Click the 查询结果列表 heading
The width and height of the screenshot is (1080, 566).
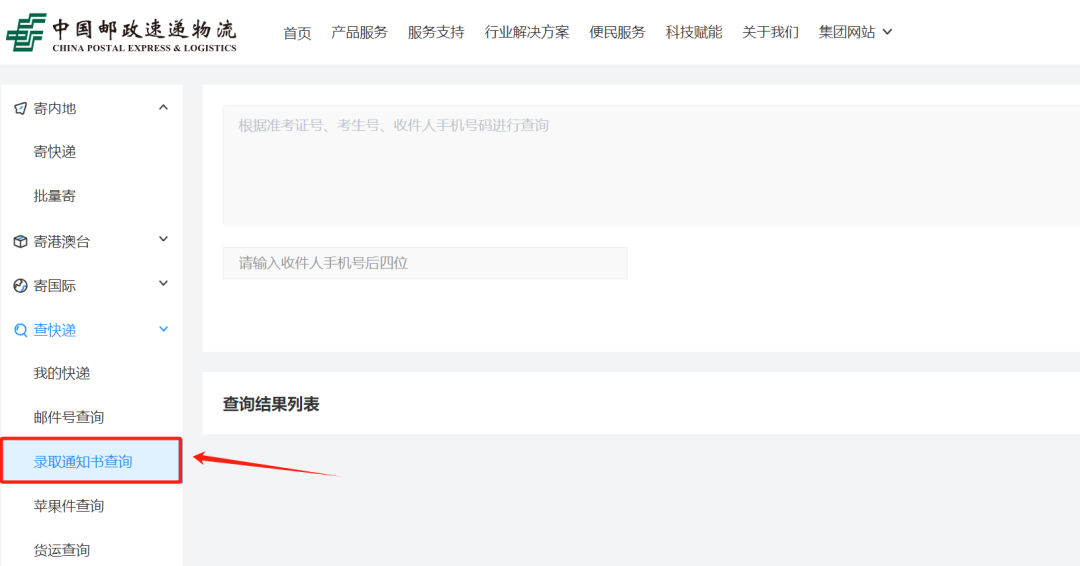pyautogui.click(x=271, y=404)
